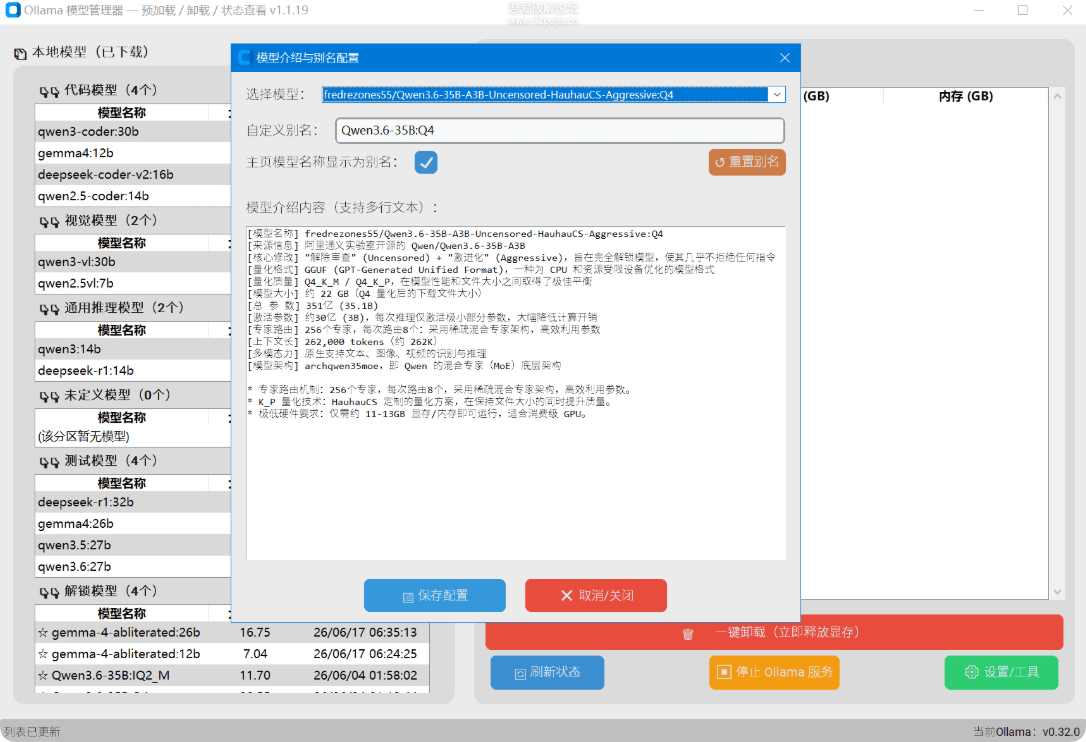This screenshot has width=1086, height=742.
Task: Select qwen3.6:27b test model
Action: coord(133,567)
